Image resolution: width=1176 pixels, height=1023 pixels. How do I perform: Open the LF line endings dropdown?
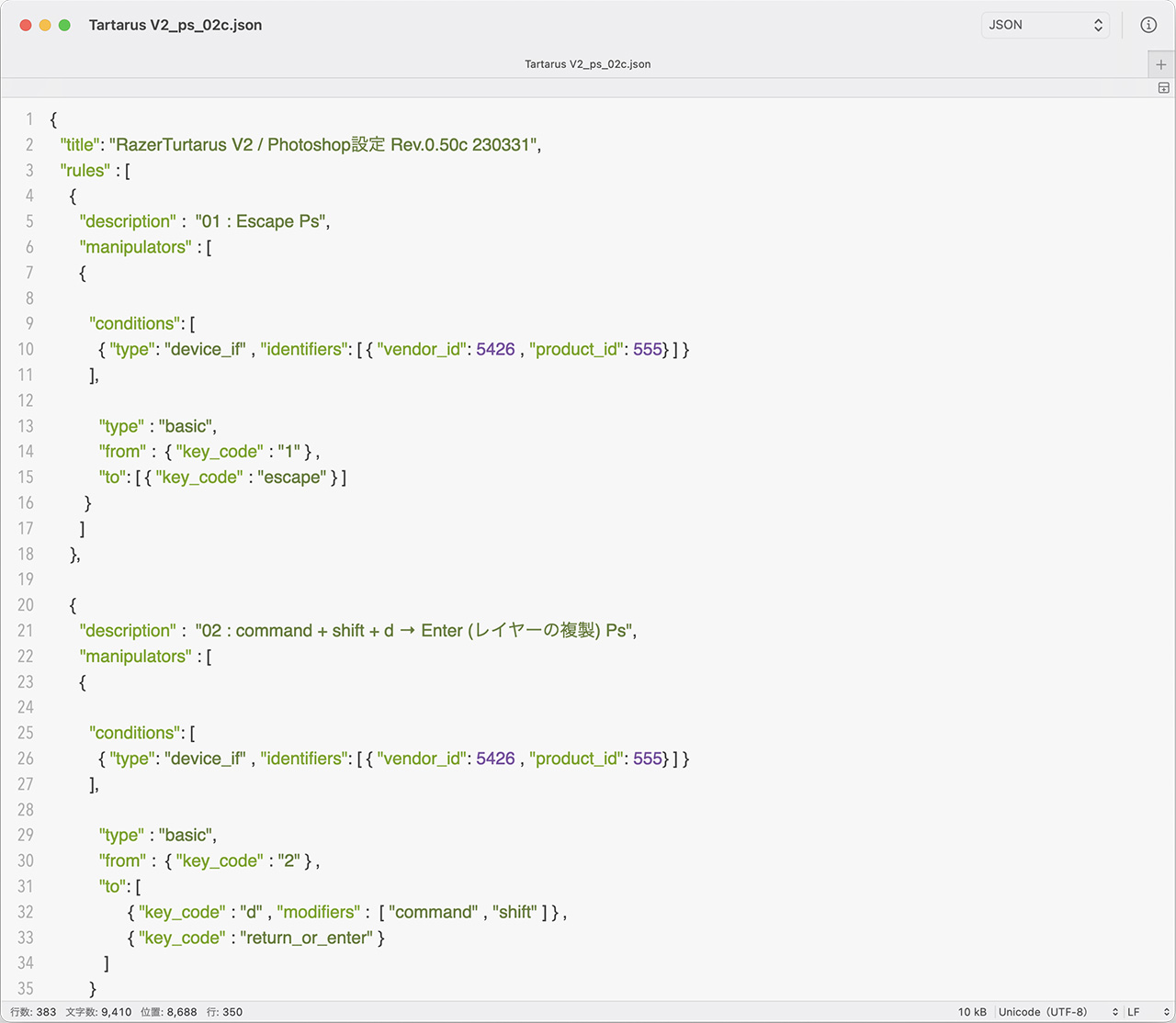pos(1148,1012)
